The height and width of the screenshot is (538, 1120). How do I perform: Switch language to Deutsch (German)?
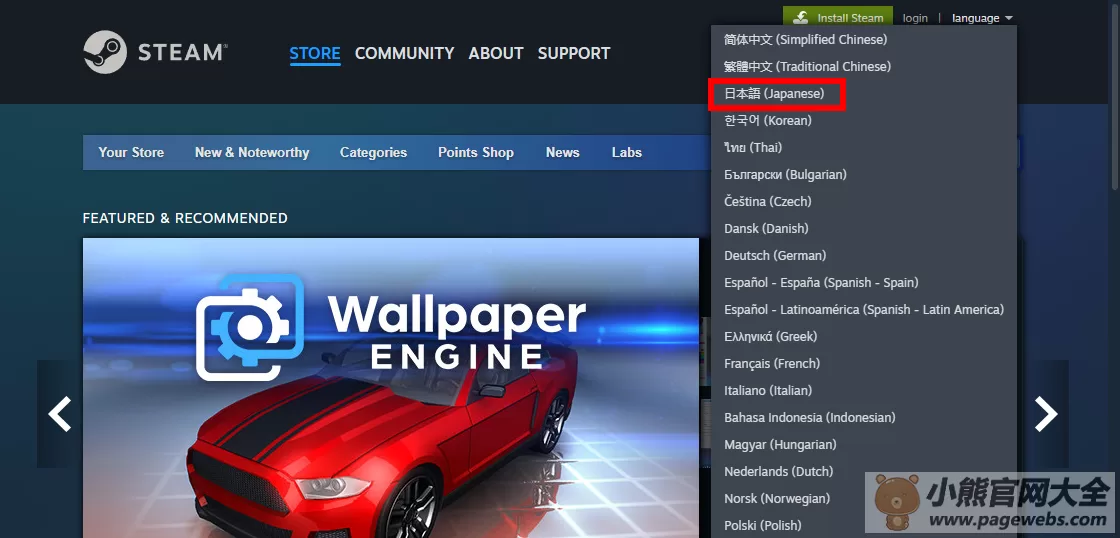864,256
